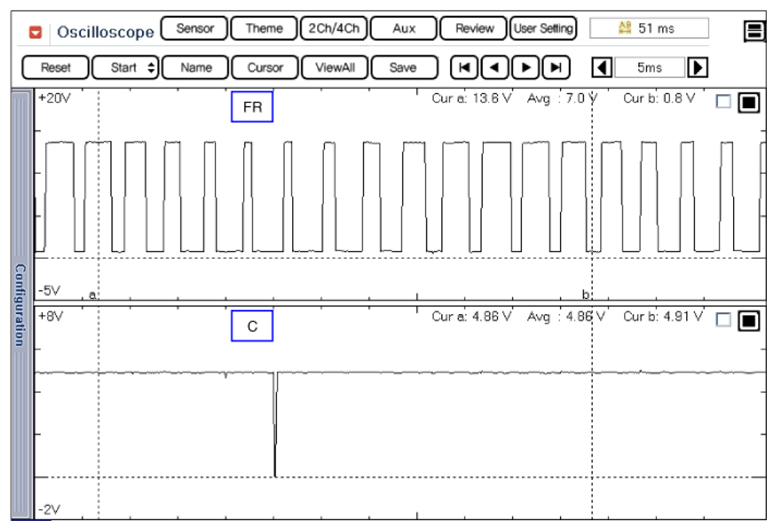Screen dimensions: 776x530
Task: Open the Start dropdown button
Action: pos(125,68)
